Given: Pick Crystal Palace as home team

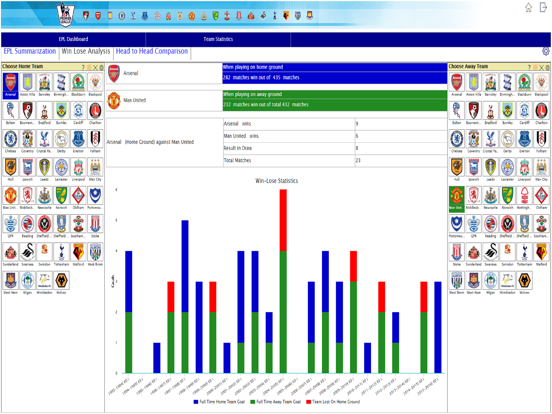Looking at the screenshot, I should [44, 141].
